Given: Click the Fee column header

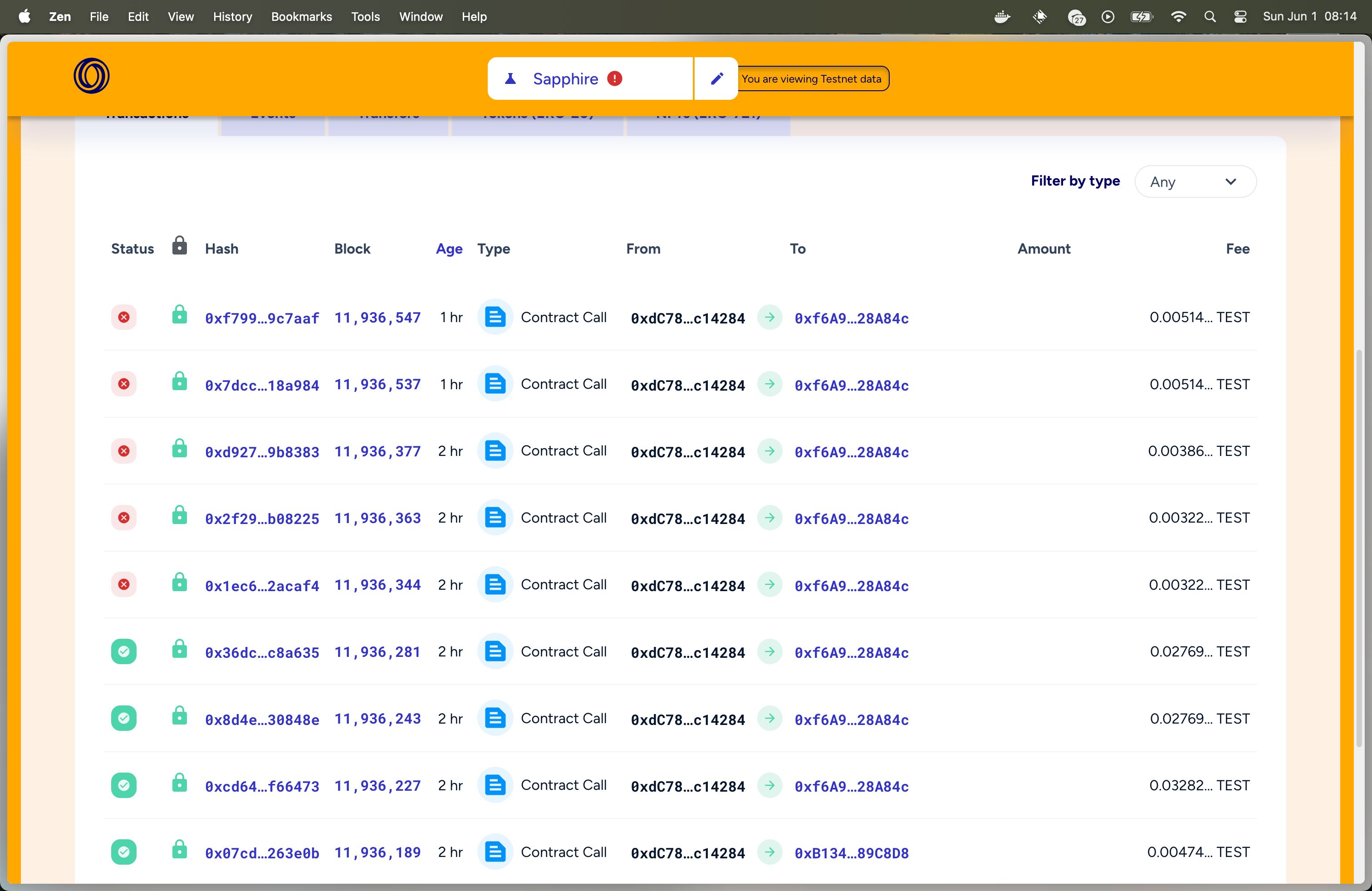Looking at the screenshot, I should [1238, 249].
